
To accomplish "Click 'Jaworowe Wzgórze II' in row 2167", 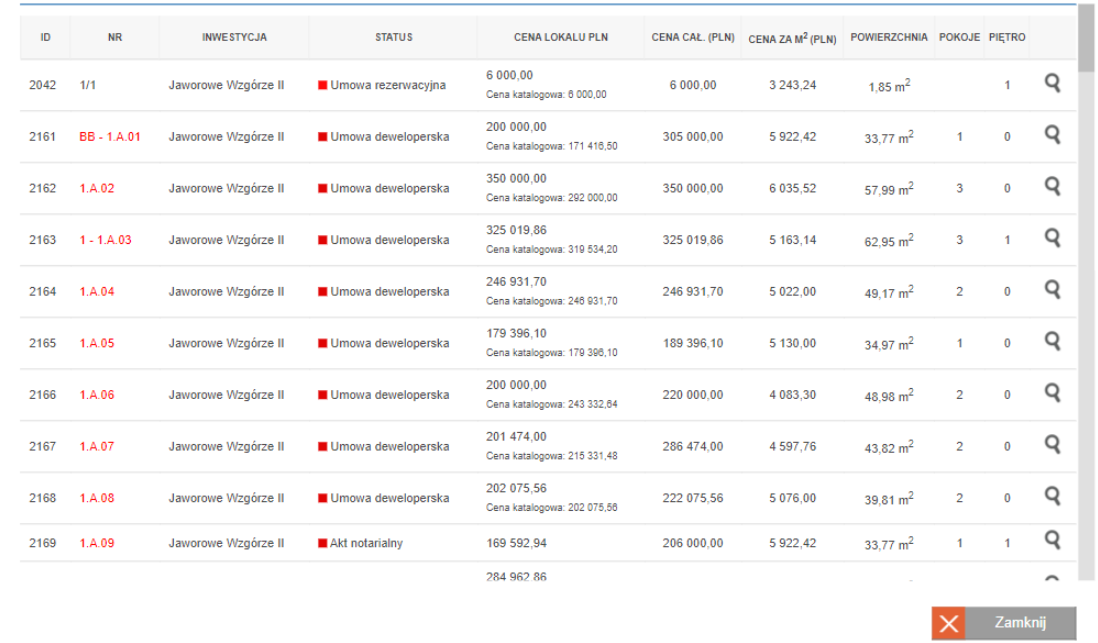I will pyautogui.click(x=226, y=446).
